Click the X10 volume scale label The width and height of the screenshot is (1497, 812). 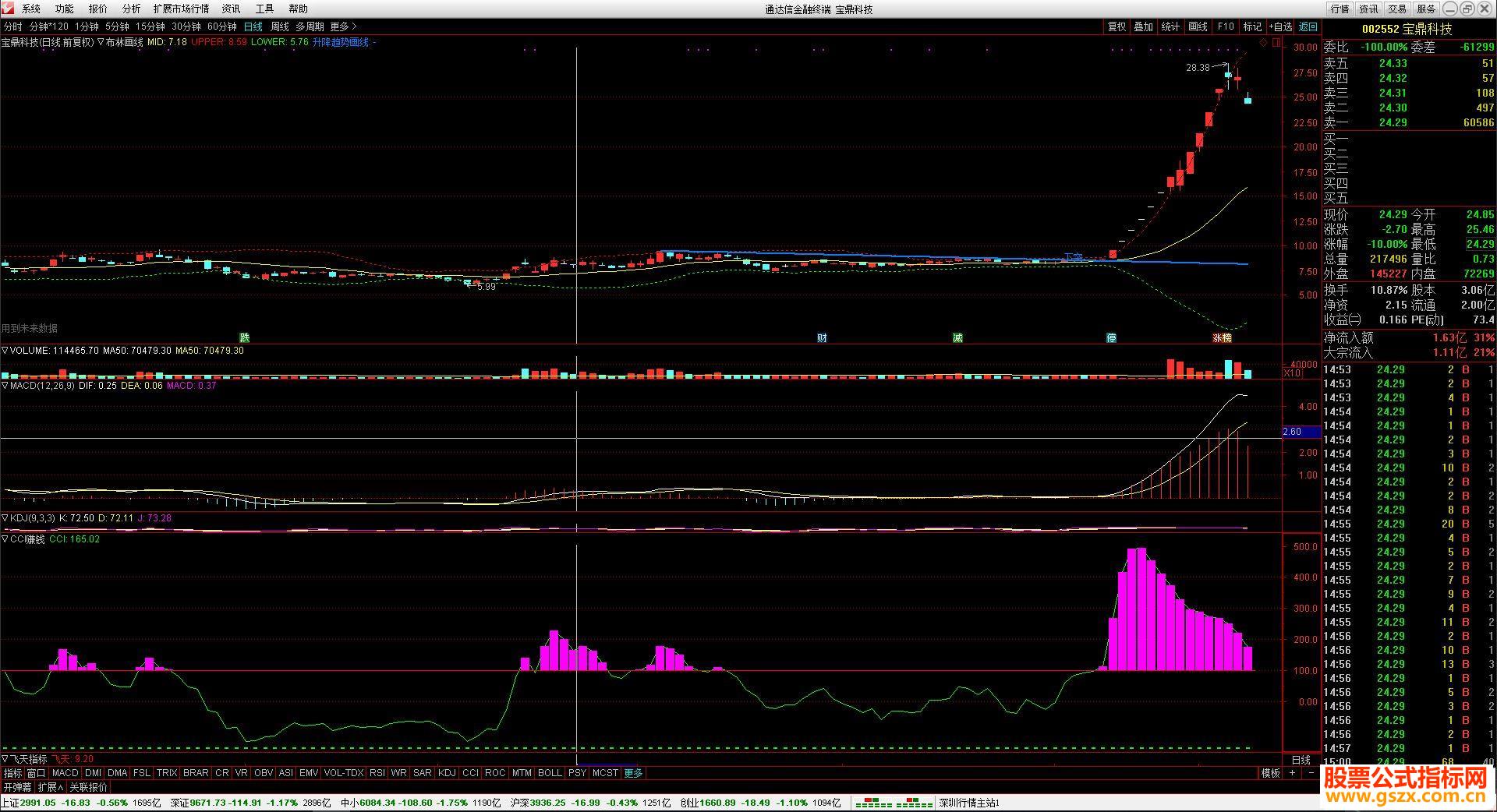pos(1293,373)
